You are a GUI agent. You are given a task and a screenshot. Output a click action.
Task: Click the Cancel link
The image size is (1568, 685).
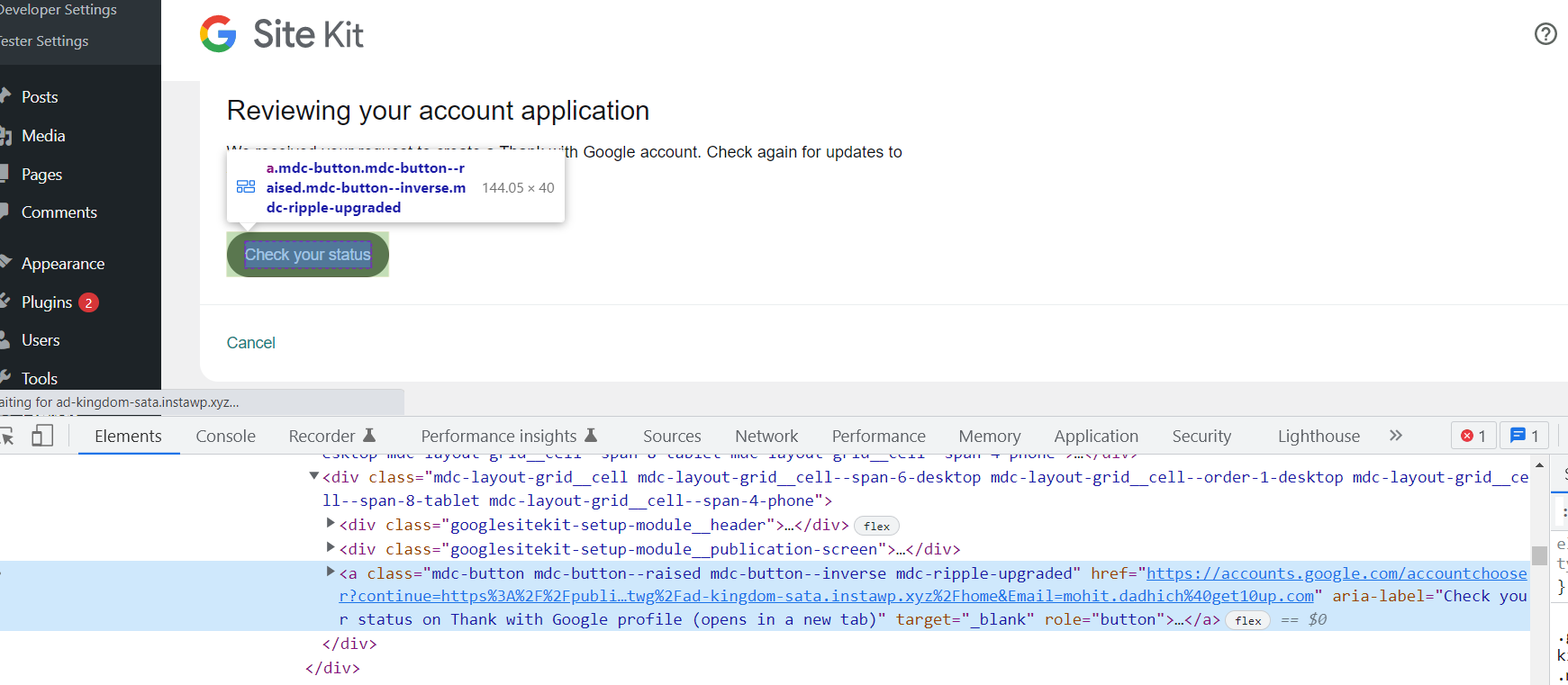point(251,343)
